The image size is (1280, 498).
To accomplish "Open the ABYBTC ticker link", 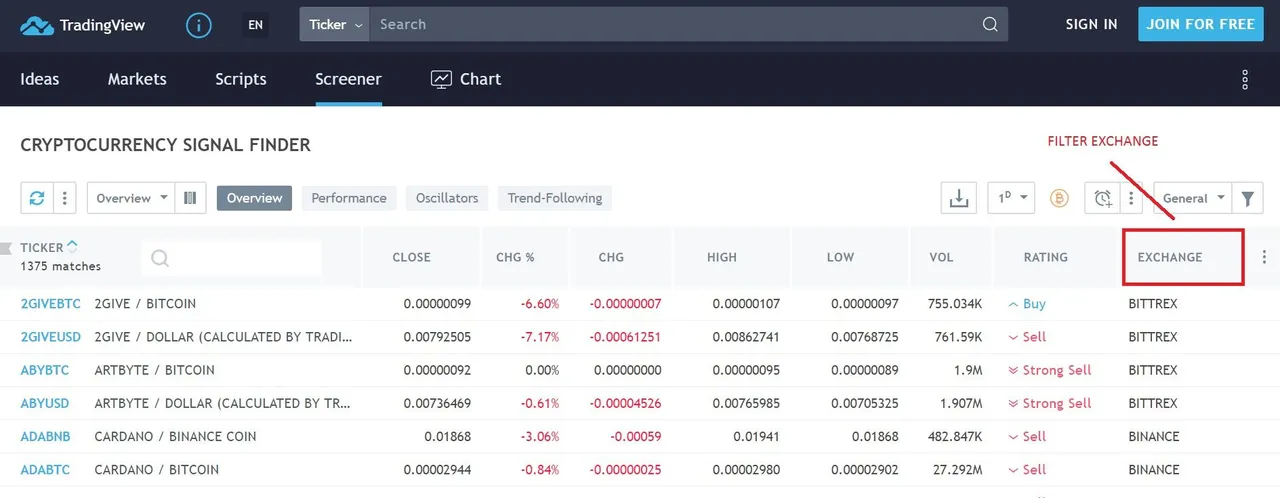I will click(45, 370).
